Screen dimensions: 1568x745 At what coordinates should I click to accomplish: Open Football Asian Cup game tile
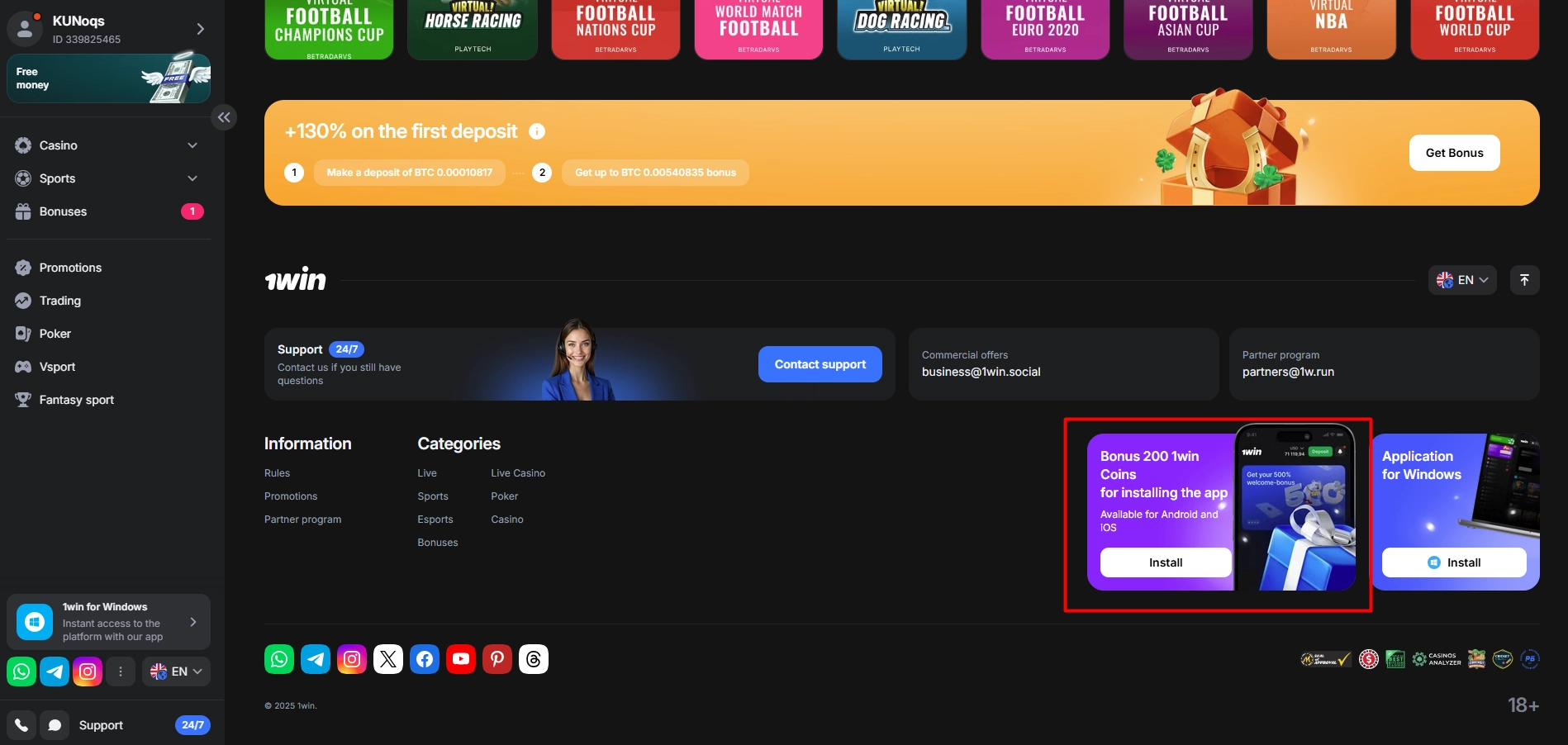click(1188, 30)
